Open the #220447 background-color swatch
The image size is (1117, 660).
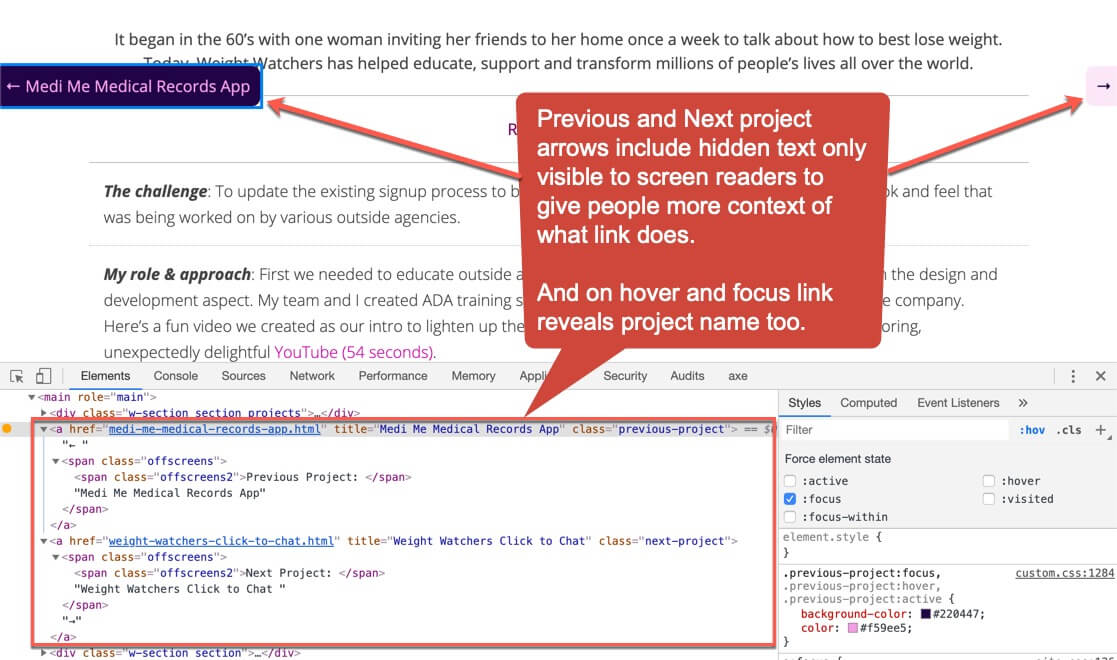coord(926,614)
